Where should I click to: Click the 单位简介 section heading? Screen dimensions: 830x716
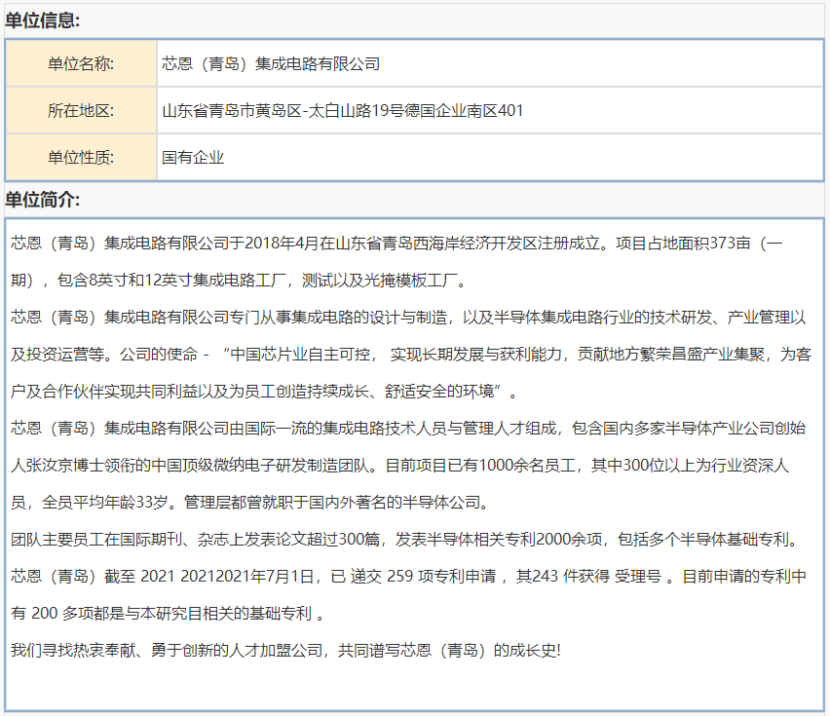42,200
